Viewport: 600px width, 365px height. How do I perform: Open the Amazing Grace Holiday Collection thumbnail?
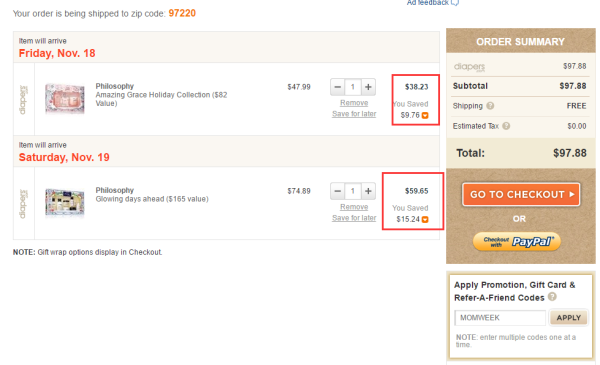(65, 99)
